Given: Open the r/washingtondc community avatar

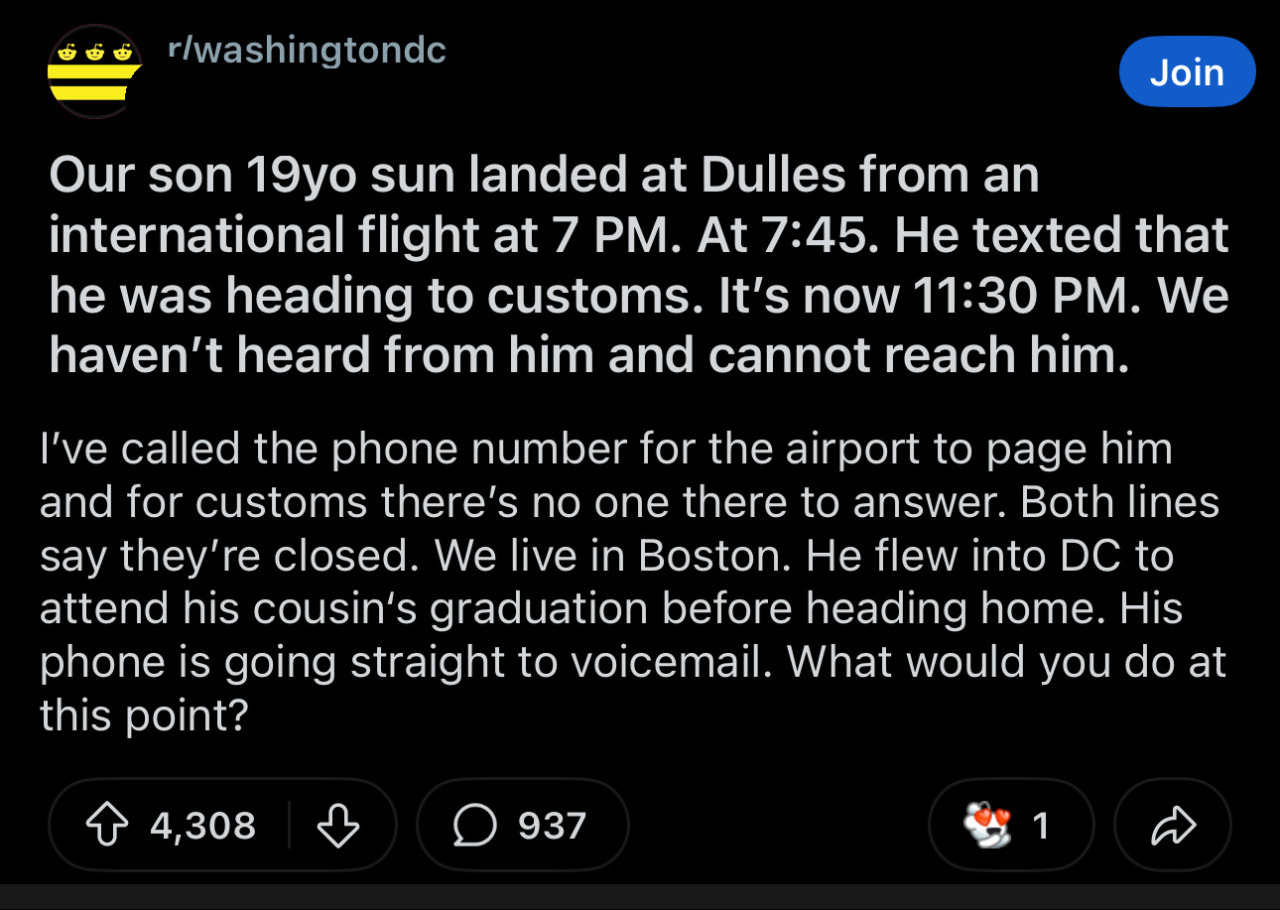Looking at the screenshot, I should pyautogui.click(x=93, y=72).
